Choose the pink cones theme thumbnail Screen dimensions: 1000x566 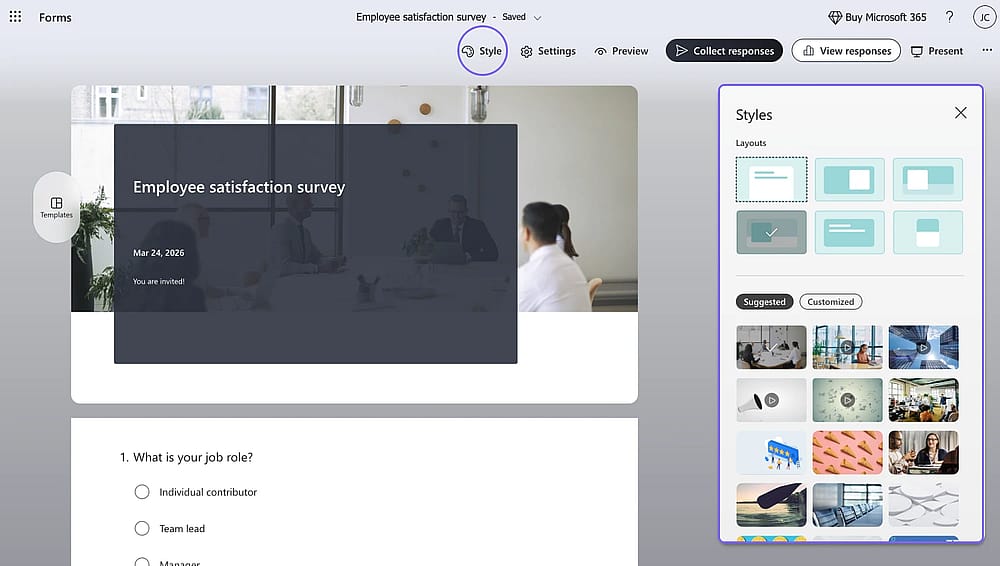coord(847,452)
